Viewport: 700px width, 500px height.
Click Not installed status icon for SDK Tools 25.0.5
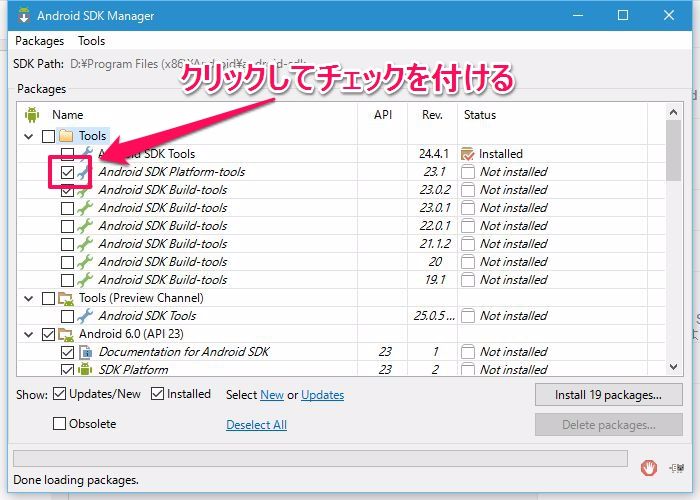coord(467,316)
